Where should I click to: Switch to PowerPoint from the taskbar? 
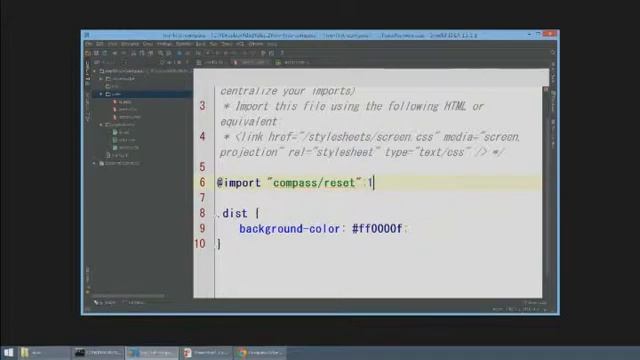206,353
